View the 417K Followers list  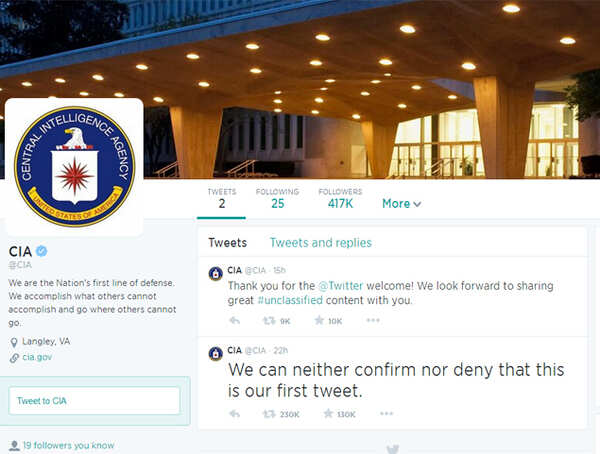click(340, 199)
